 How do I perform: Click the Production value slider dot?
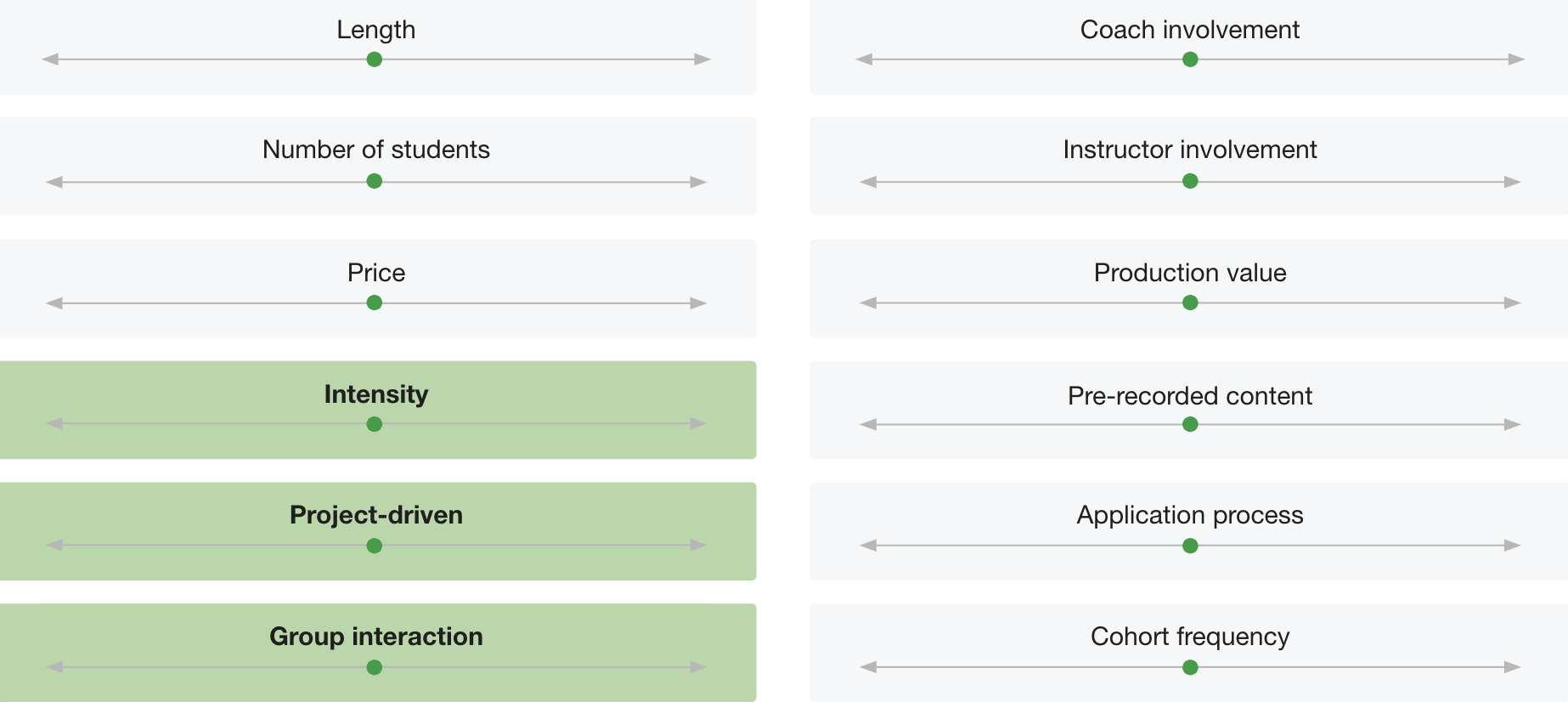coord(1190,303)
